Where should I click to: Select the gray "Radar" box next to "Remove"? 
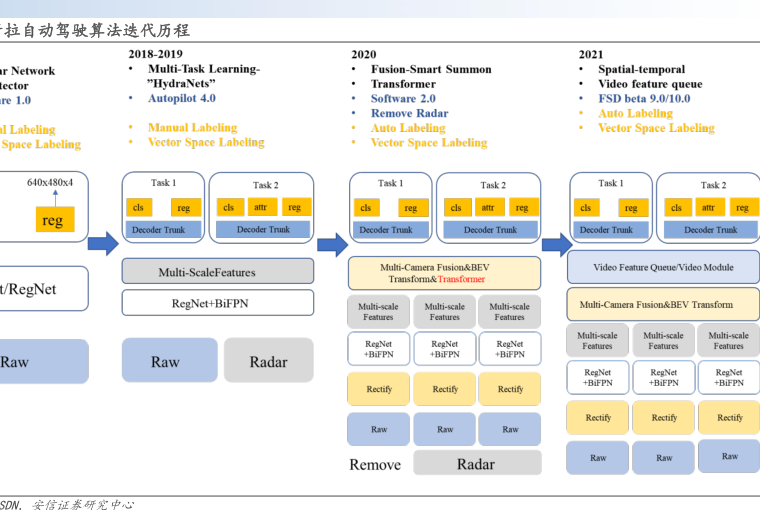point(477,463)
